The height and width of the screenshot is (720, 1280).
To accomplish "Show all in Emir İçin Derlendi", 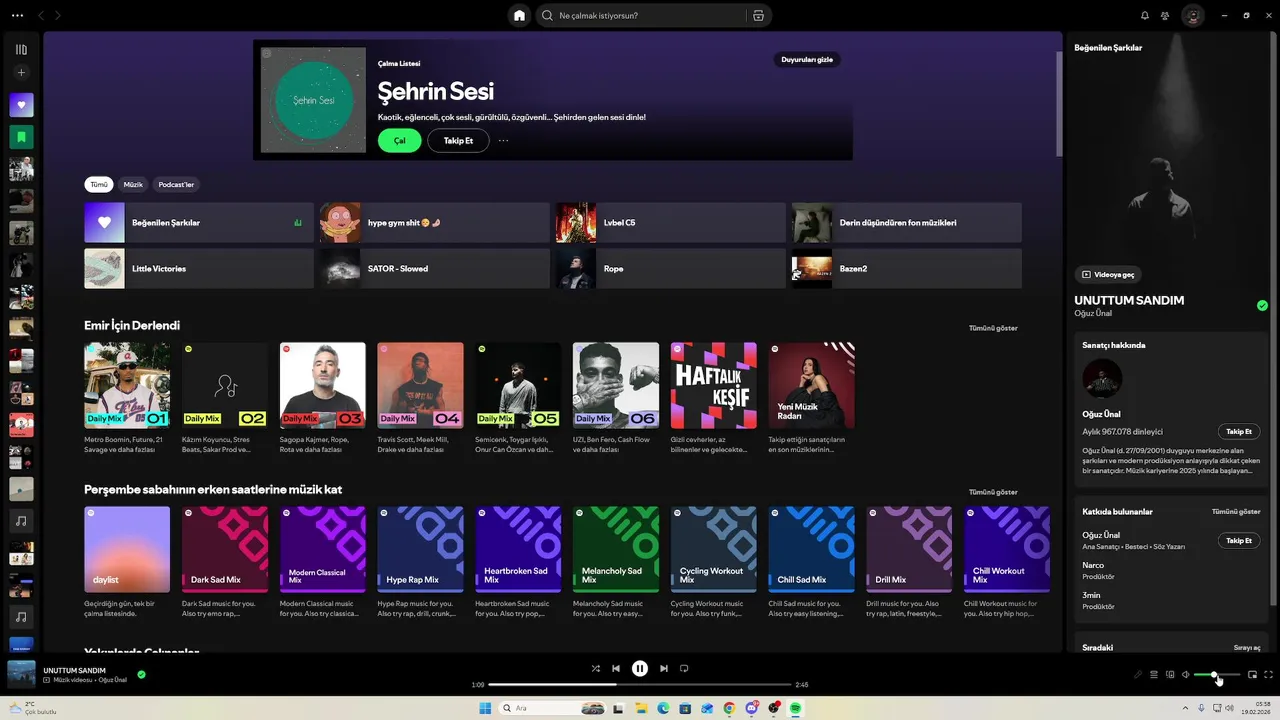I will point(993,328).
